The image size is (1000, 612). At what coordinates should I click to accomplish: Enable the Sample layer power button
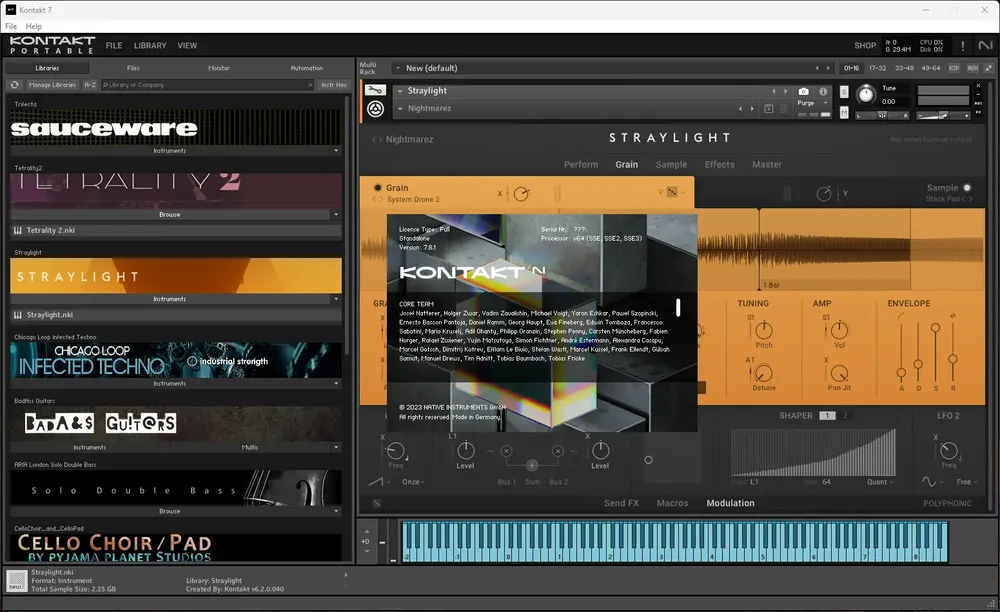[x=967, y=188]
